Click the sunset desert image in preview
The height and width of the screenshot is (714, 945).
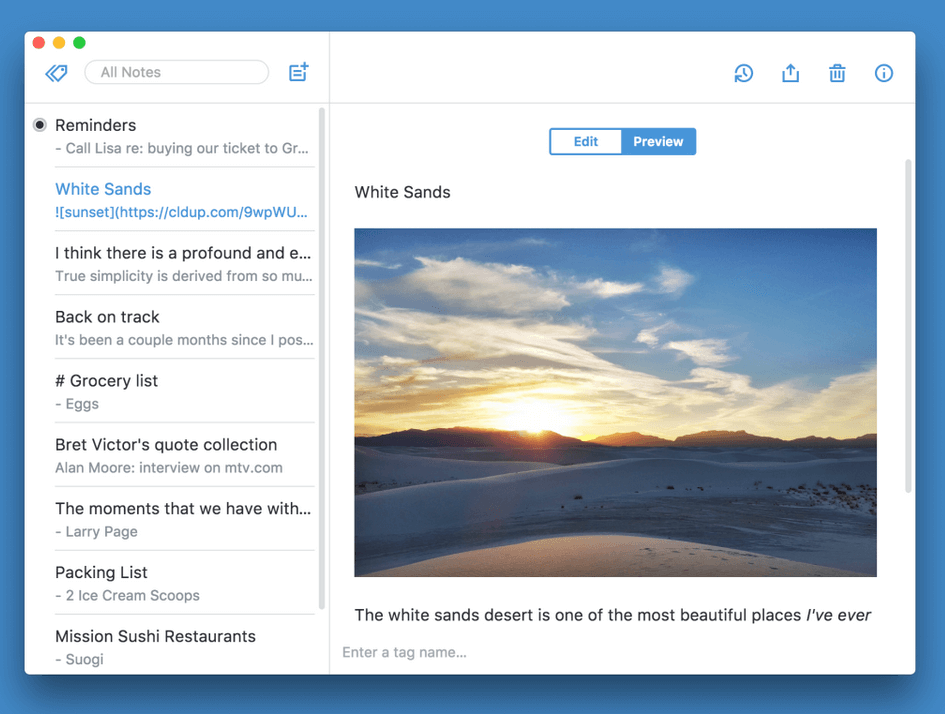pyautogui.click(x=615, y=402)
